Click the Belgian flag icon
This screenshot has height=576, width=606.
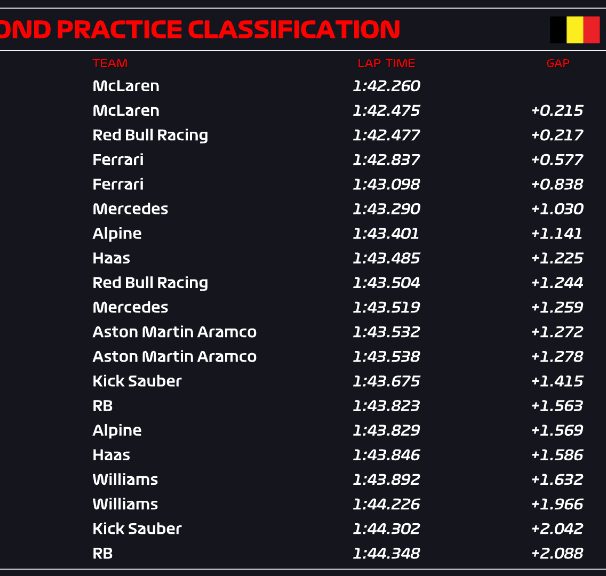pos(575,30)
